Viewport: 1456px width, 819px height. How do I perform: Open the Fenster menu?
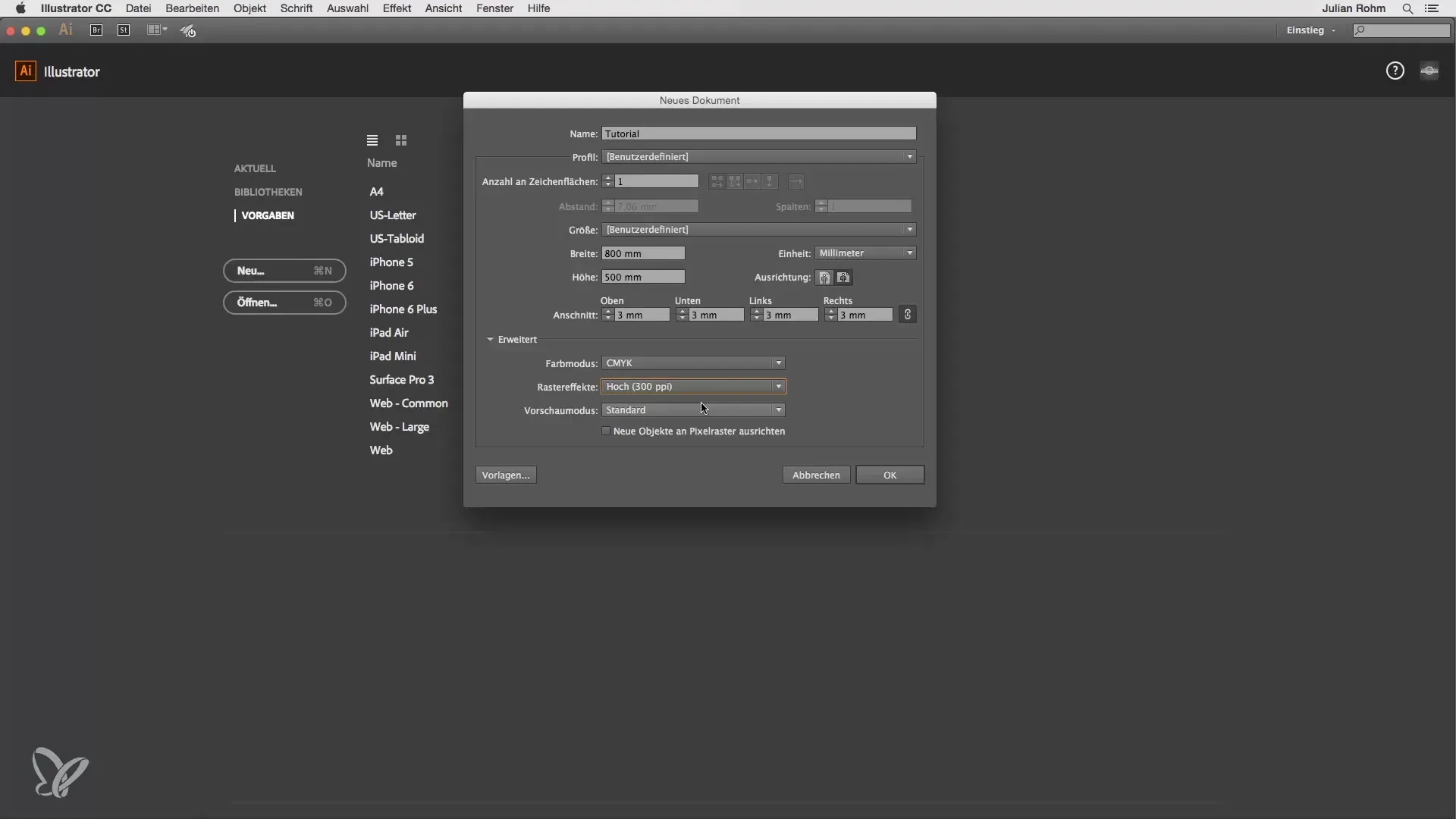pyautogui.click(x=494, y=8)
